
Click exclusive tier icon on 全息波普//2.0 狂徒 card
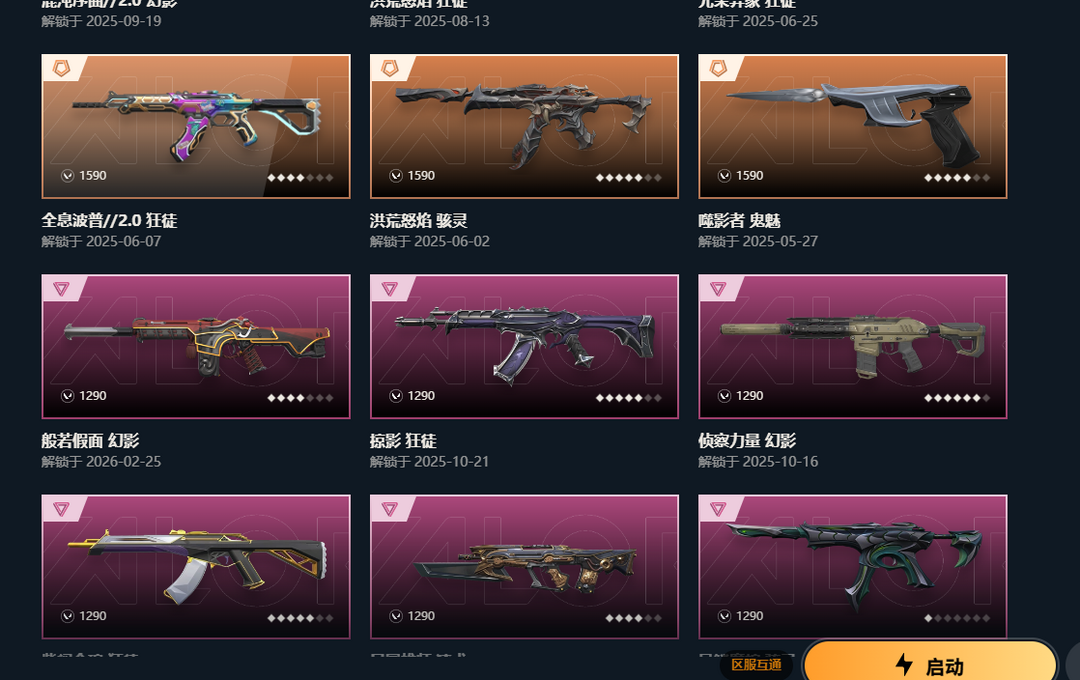point(61,68)
